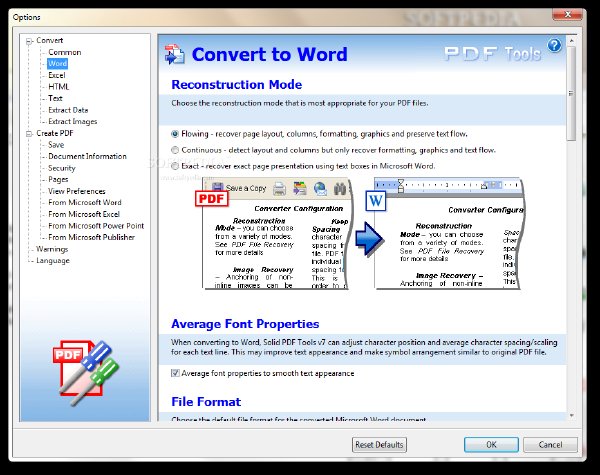
Task: Click the PDF screwdriver tools logo
Action: tap(86, 373)
